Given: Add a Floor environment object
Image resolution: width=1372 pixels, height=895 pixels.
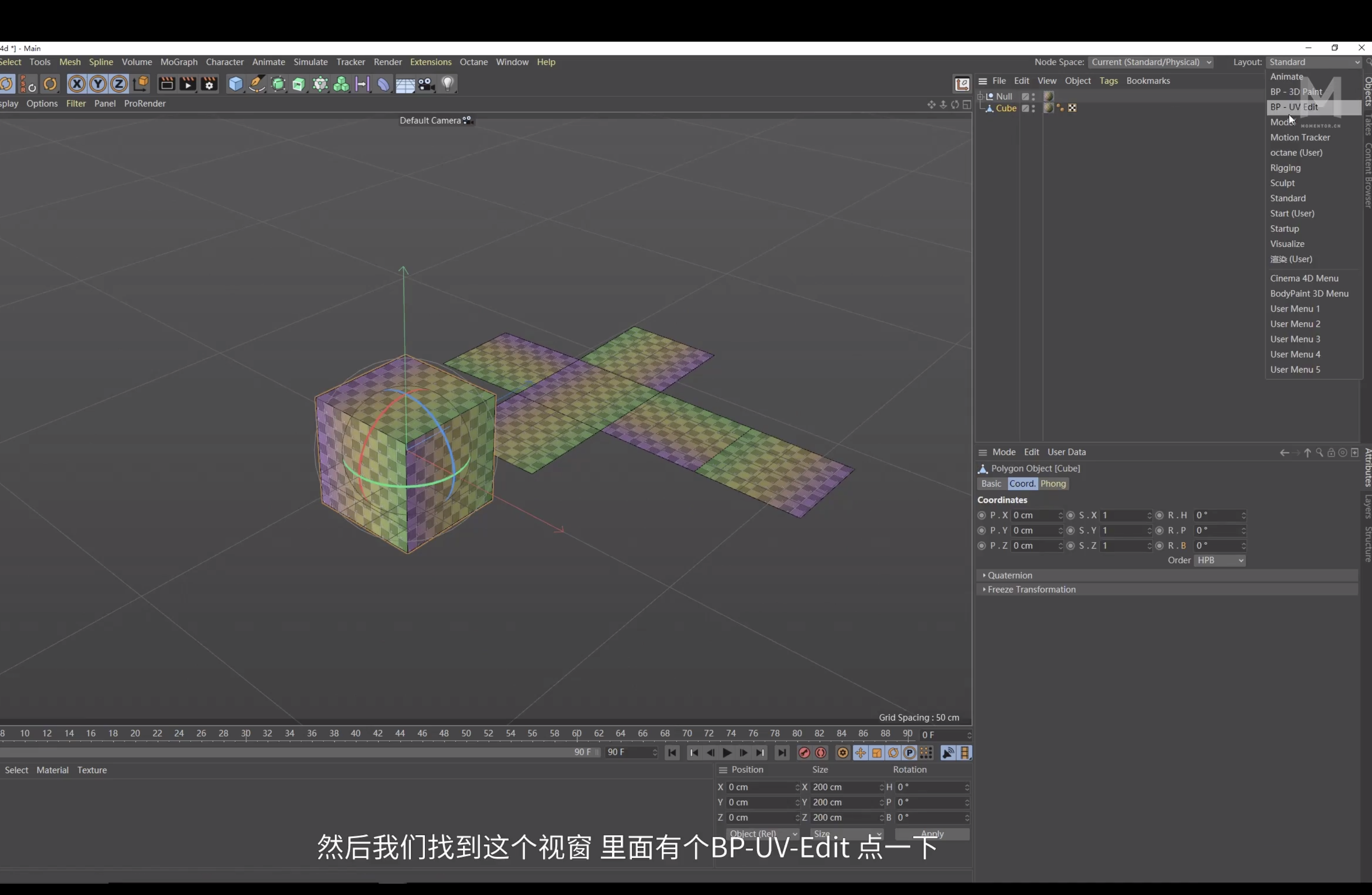Looking at the screenshot, I should pyautogui.click(x=405, y=85).
